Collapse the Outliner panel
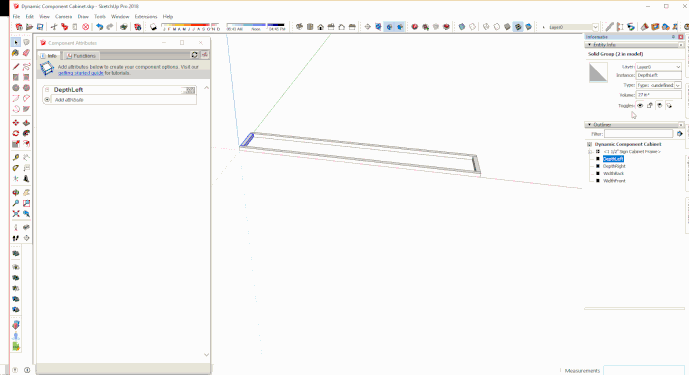689x375 pixels. tap(590, 125)
